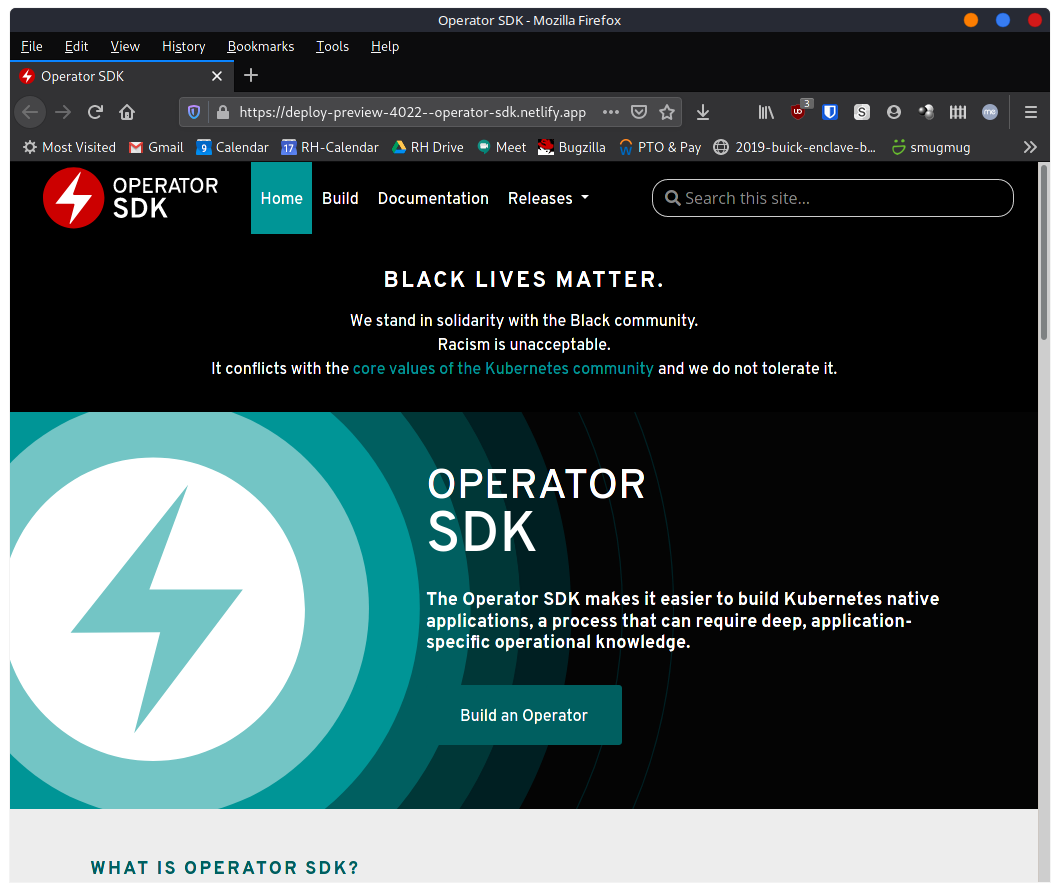The width and height of the screenshot is (1060, 892).
Task: Open the Firefox hamburger menu
Action: (x=1031, y=112)
